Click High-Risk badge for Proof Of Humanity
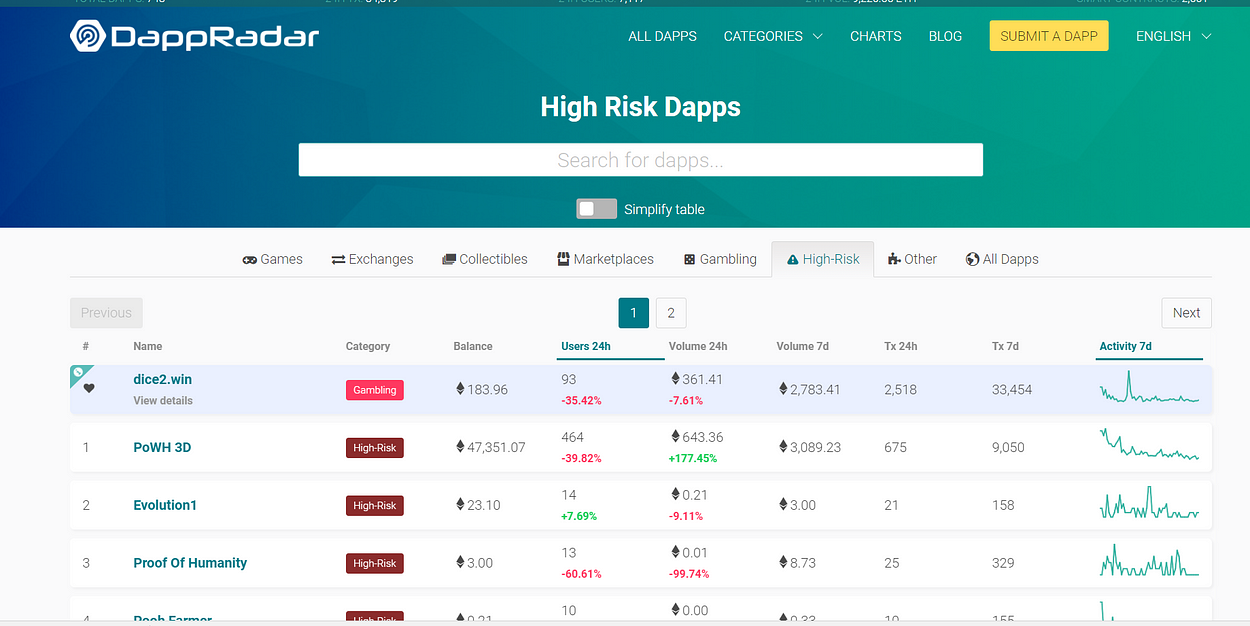The height and width of the screenshot is (626, 1250). pos(375,564)
